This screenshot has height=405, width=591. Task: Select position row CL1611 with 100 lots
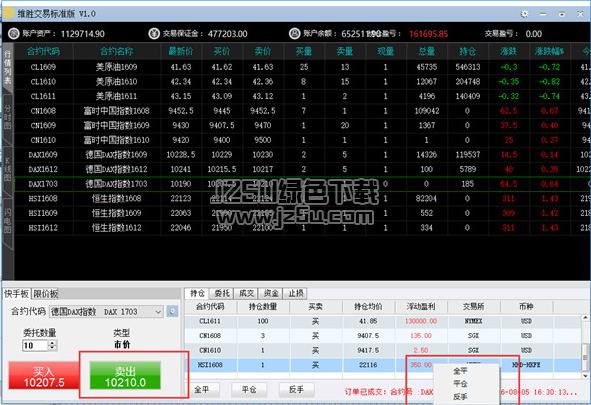pos(383,321)
